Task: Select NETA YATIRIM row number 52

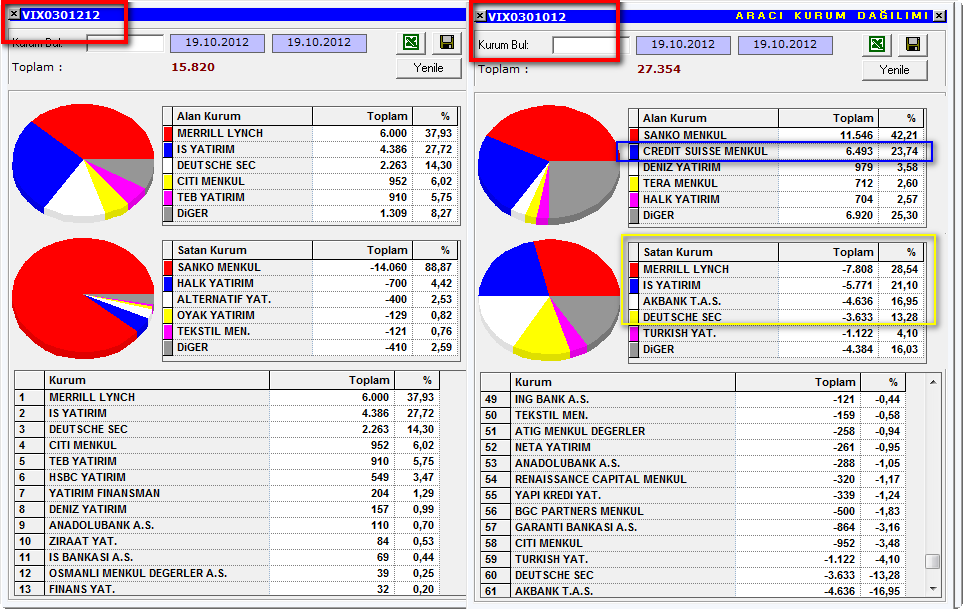Action: (x=693, y=447)
